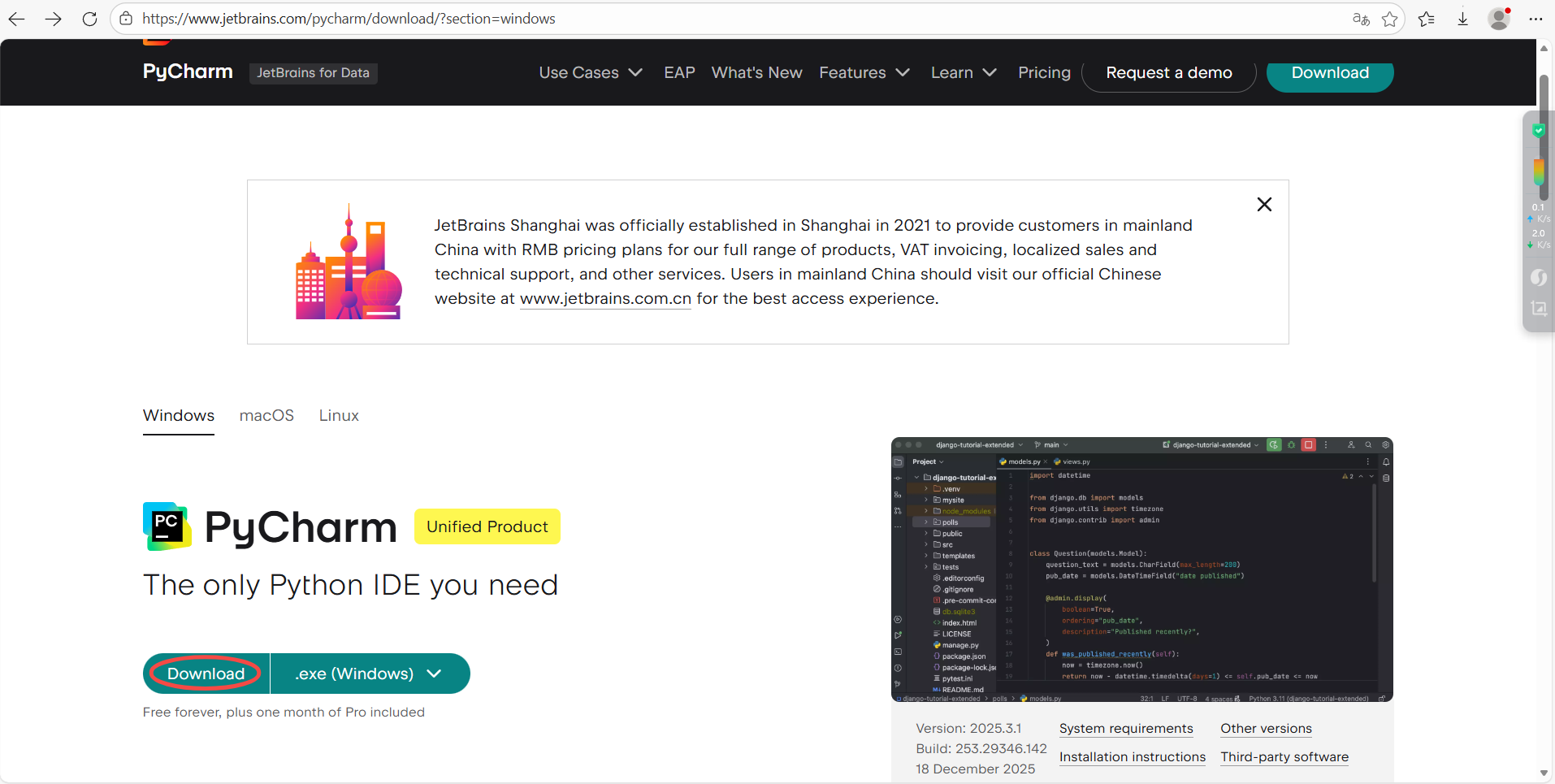Open the .exe (Windows) installer format dropdown
The image size is (1555, 784).
[x=369, y=674]
